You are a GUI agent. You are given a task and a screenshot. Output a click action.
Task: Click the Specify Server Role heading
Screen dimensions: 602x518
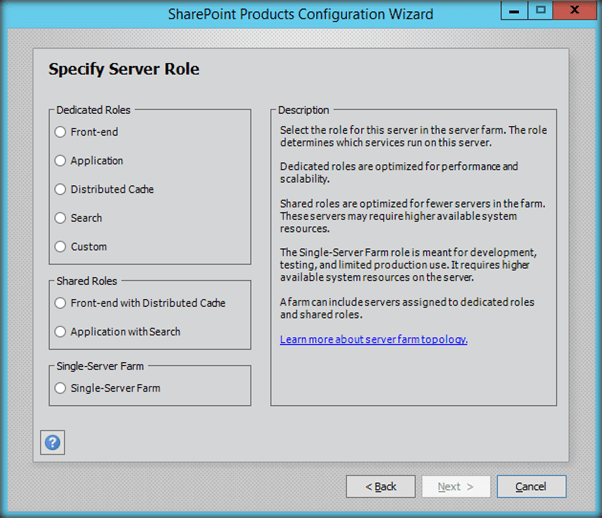(x=124, y=70)
